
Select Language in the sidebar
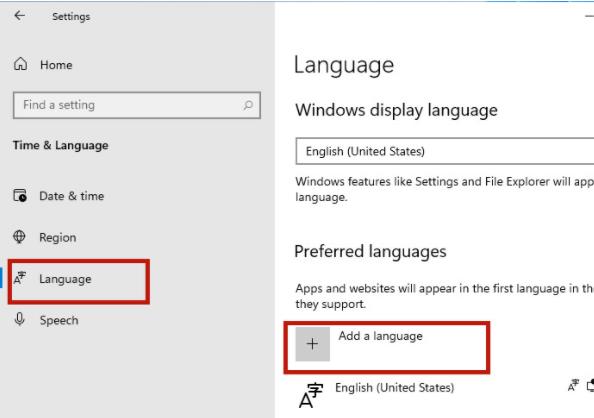click(x=65, y=279)
